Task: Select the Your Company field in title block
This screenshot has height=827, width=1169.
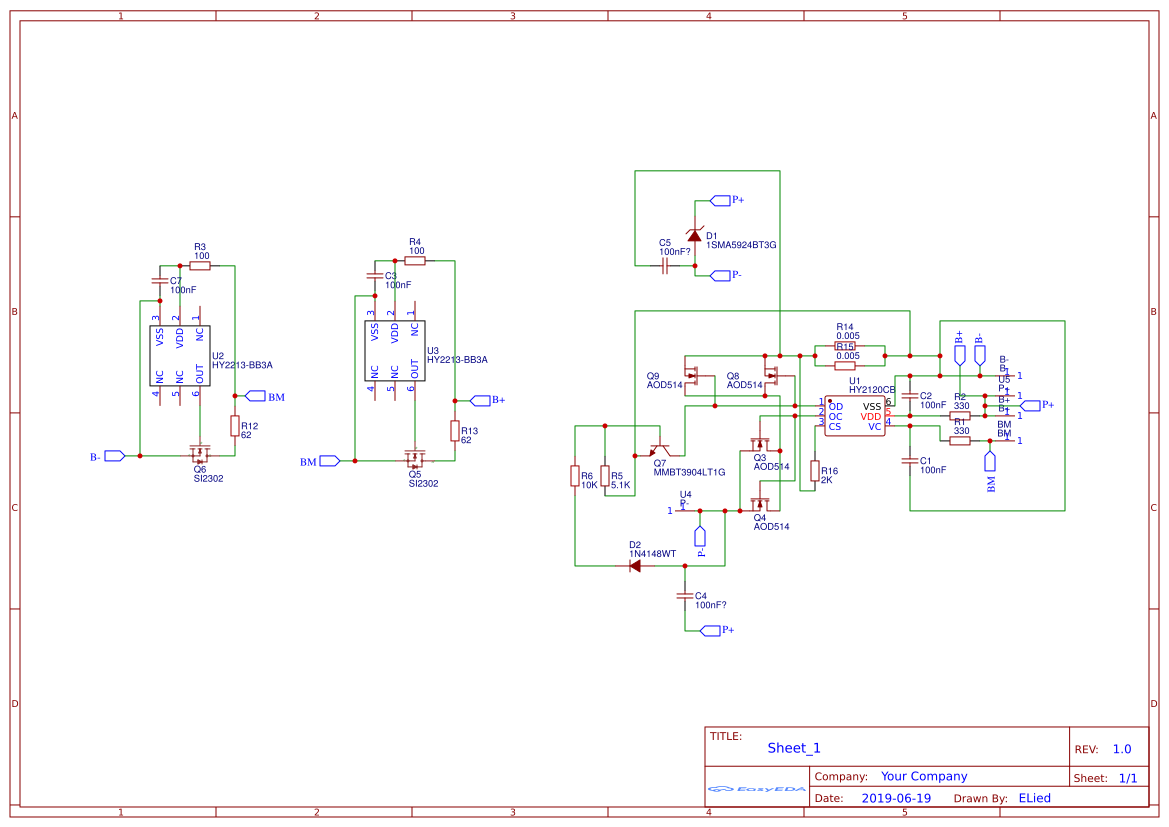Action: point(924,776)
